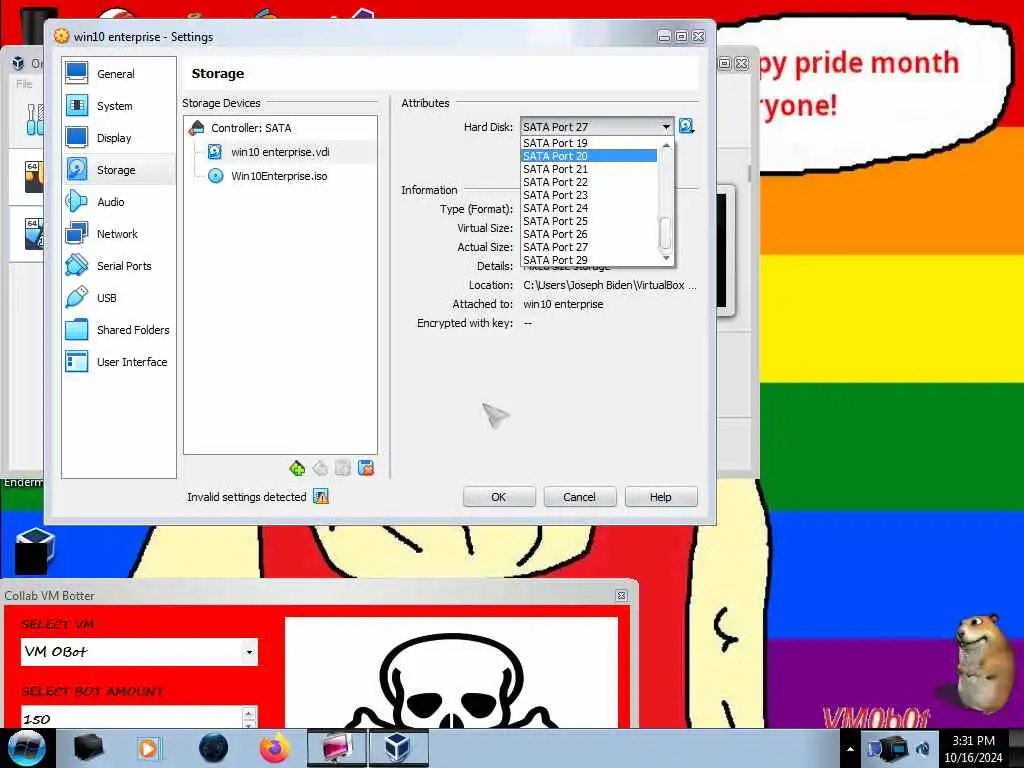Open Network settings category
The width and height of the screenshot is (1024, 768).
point(118,234)
